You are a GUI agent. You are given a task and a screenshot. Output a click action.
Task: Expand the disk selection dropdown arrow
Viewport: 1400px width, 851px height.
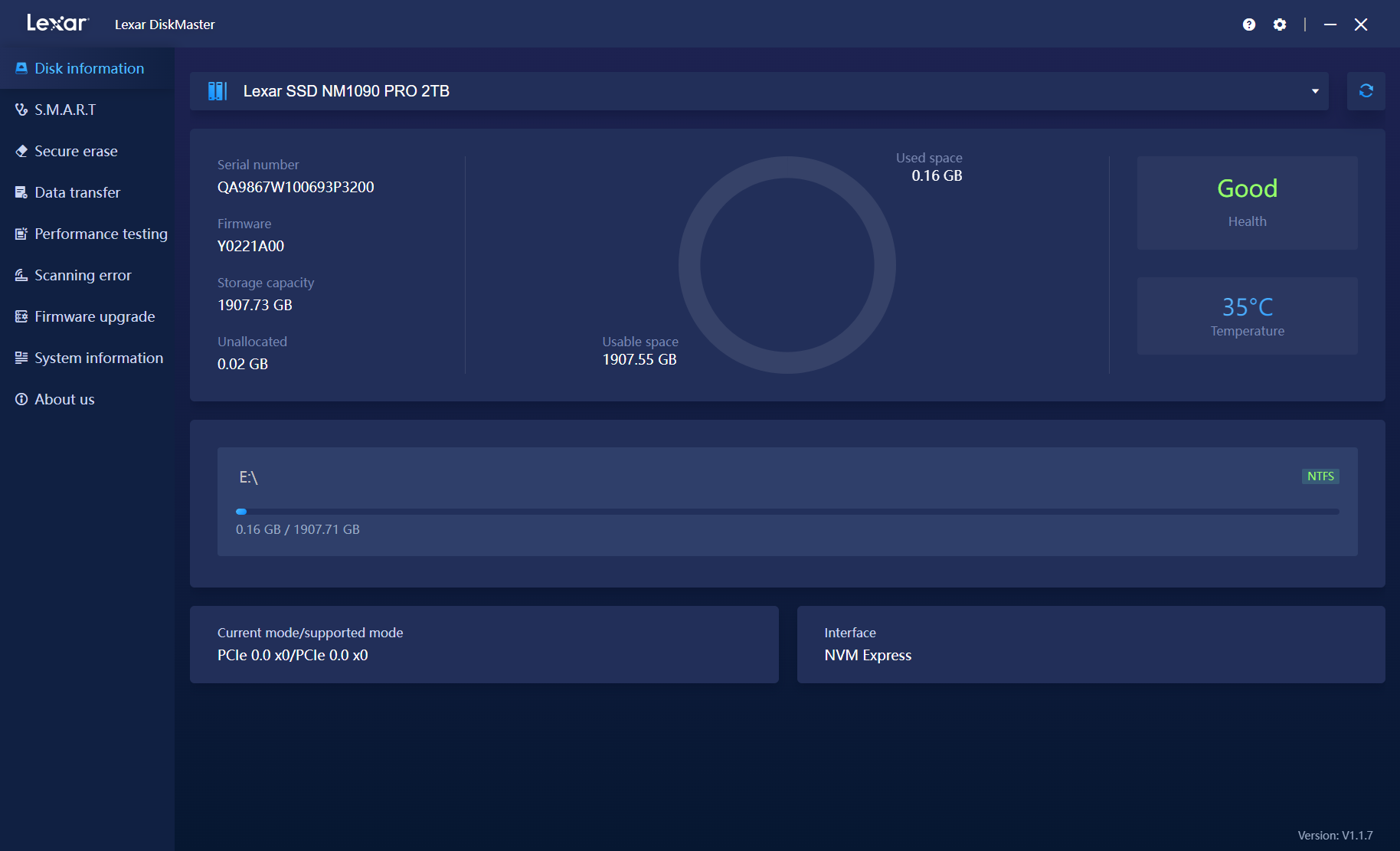[x=1315, y=91]
